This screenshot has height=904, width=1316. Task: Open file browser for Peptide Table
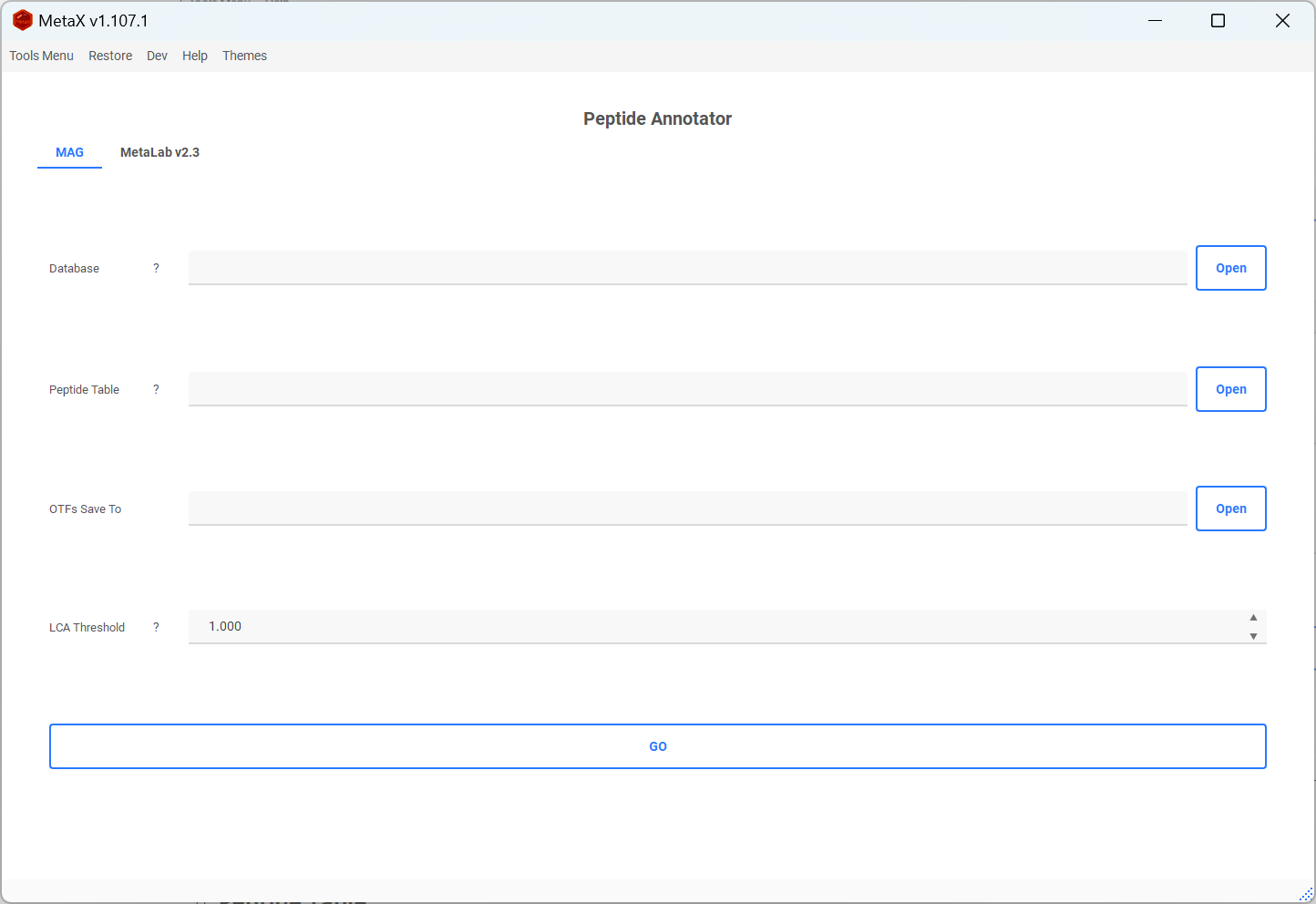1230,389
